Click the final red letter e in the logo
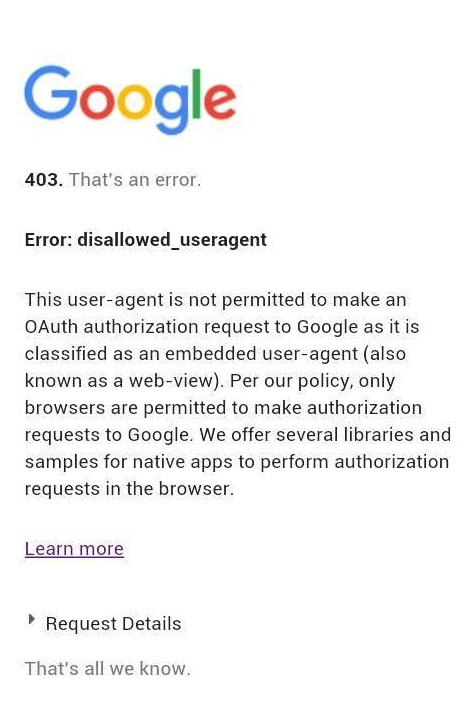 [220, 101]
